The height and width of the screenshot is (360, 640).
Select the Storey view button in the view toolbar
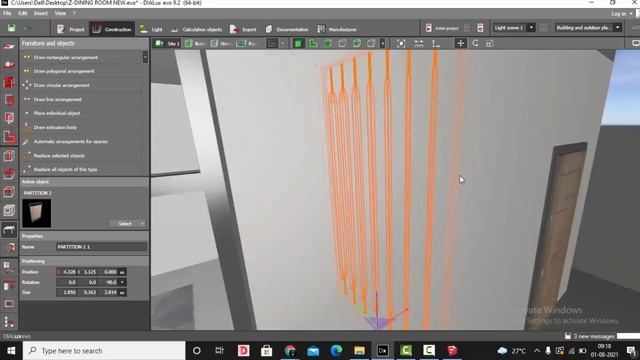221,43
